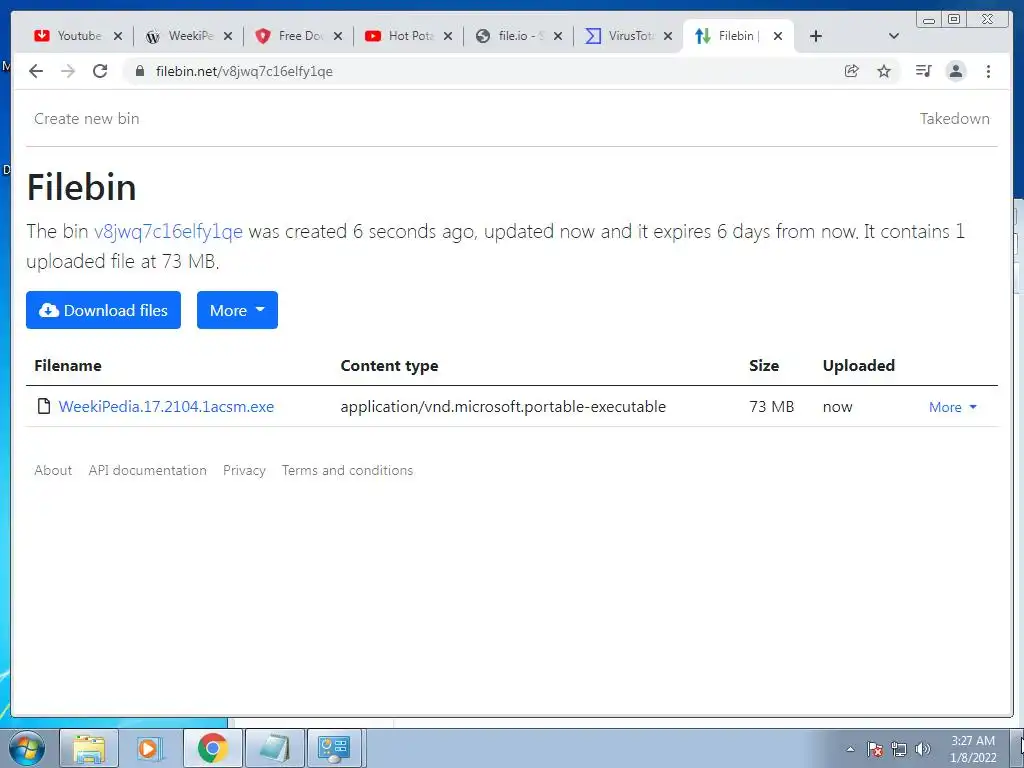Click the file icon beside WeekiPedia exe
Screen dimensions: 1024x768
(x=44, y=406)
